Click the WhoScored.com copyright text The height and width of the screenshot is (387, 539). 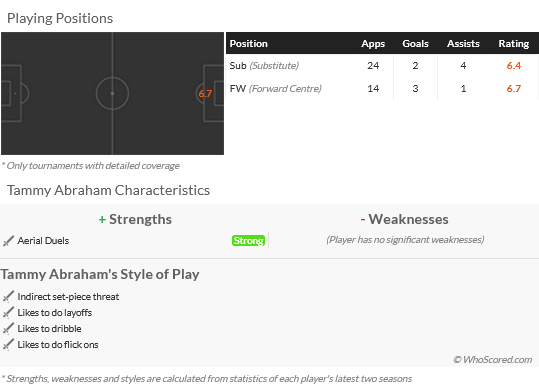(493, 360)
